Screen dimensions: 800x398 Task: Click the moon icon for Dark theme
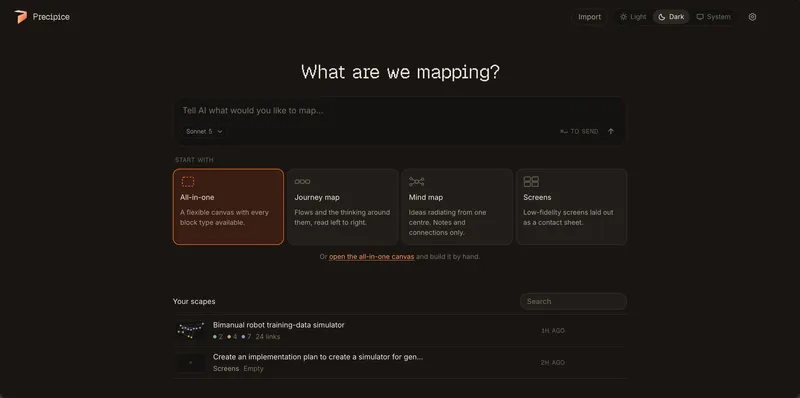coord(662,17)
